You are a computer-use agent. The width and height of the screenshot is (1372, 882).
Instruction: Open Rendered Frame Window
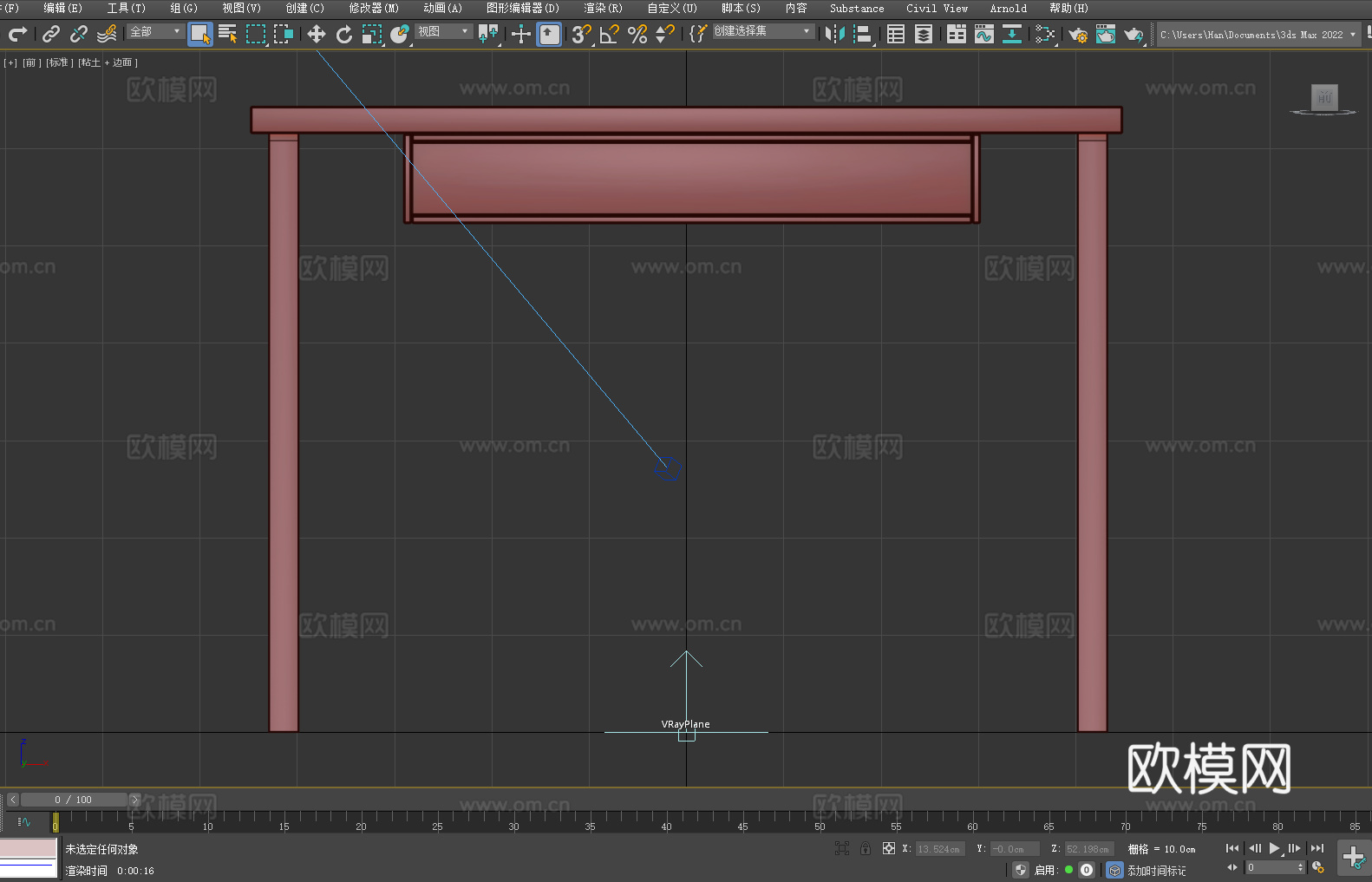(1106, 34)
